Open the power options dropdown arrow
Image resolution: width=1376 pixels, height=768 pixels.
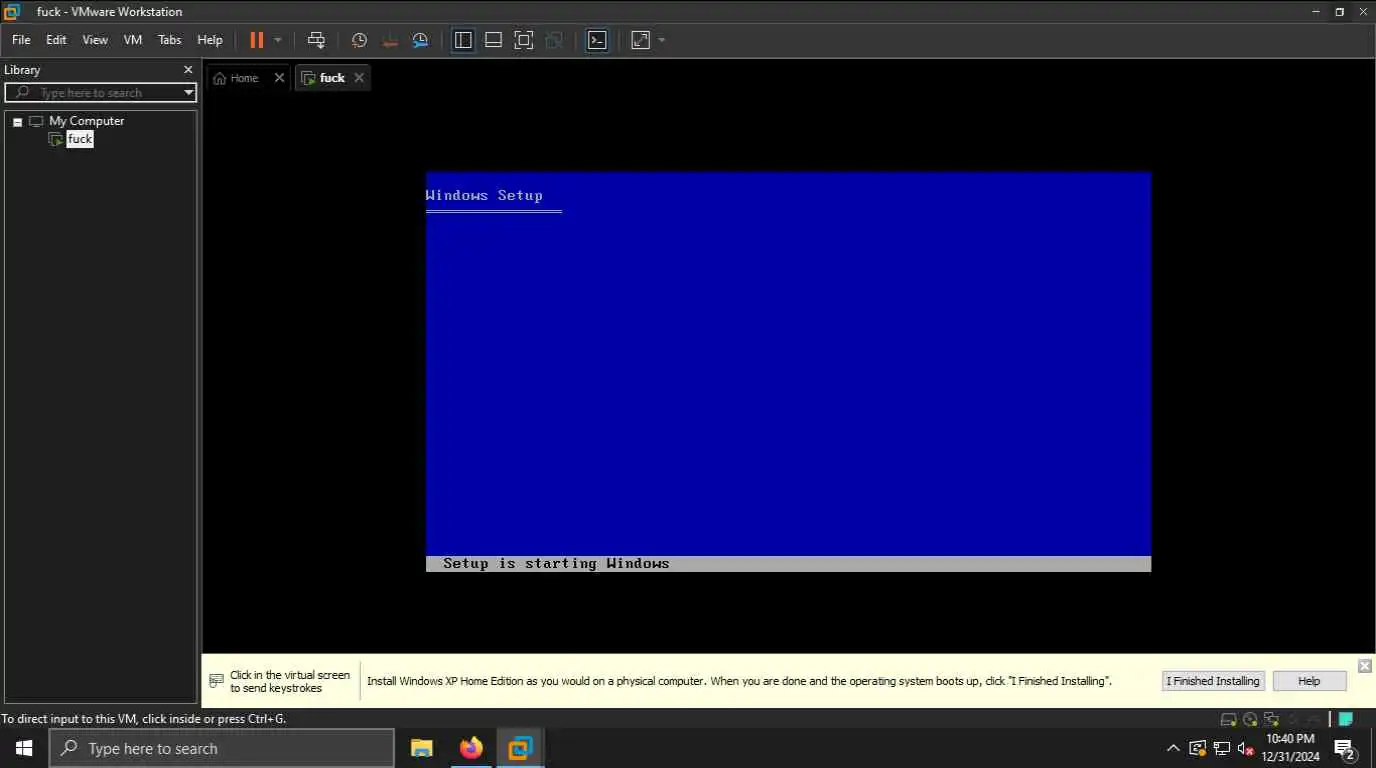[x=278, y=40]
